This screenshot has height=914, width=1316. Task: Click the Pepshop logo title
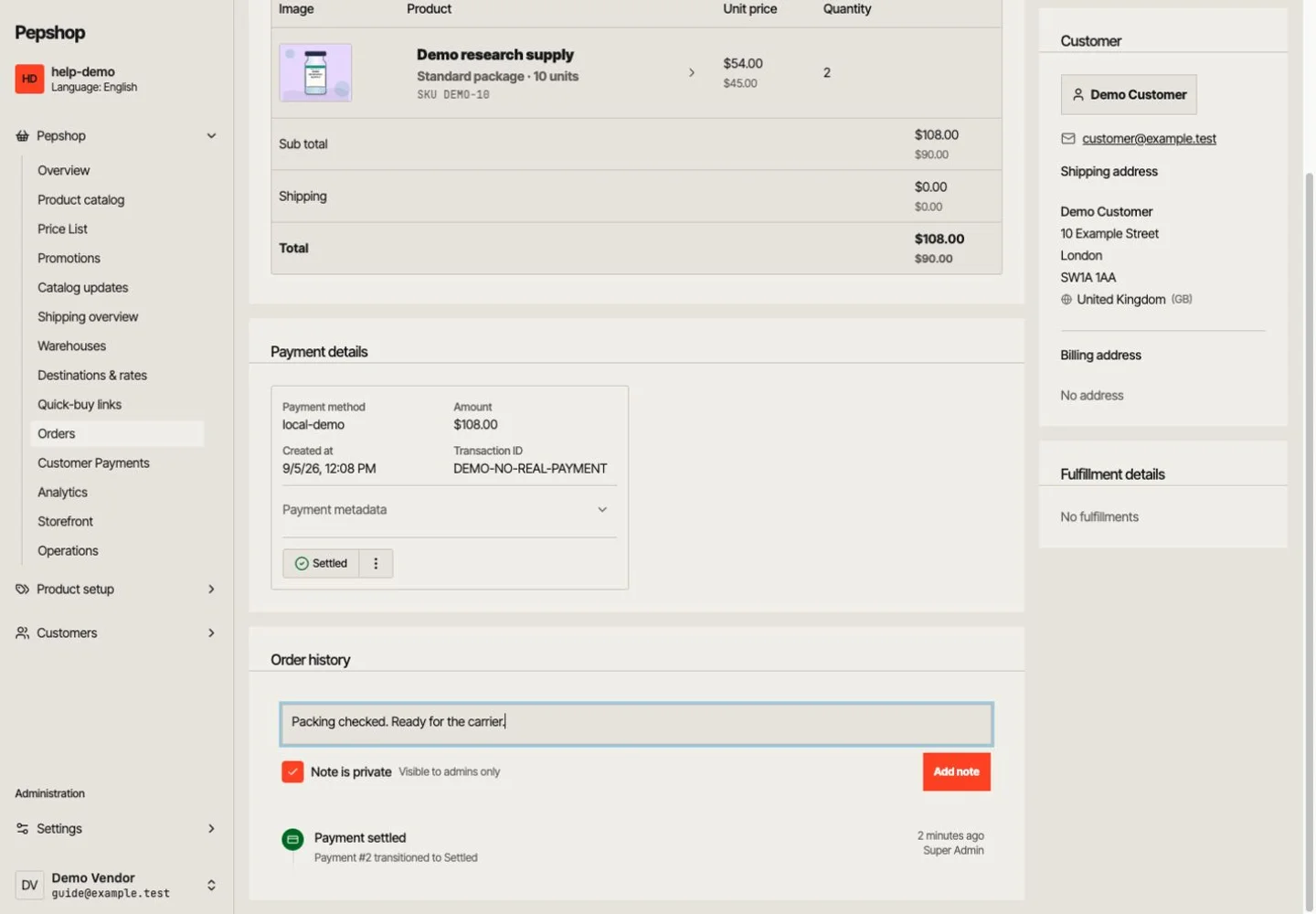point(50,33)
